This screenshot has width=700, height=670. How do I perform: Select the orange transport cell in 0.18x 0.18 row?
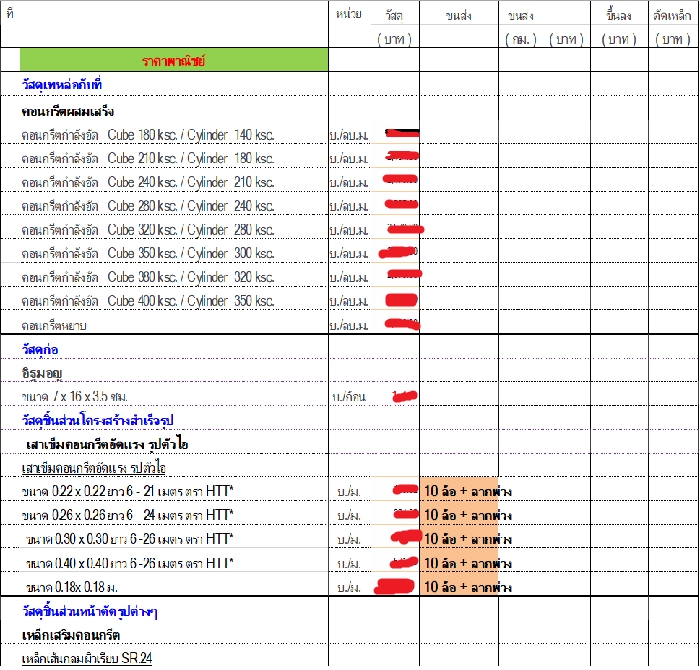pos(459,587)
